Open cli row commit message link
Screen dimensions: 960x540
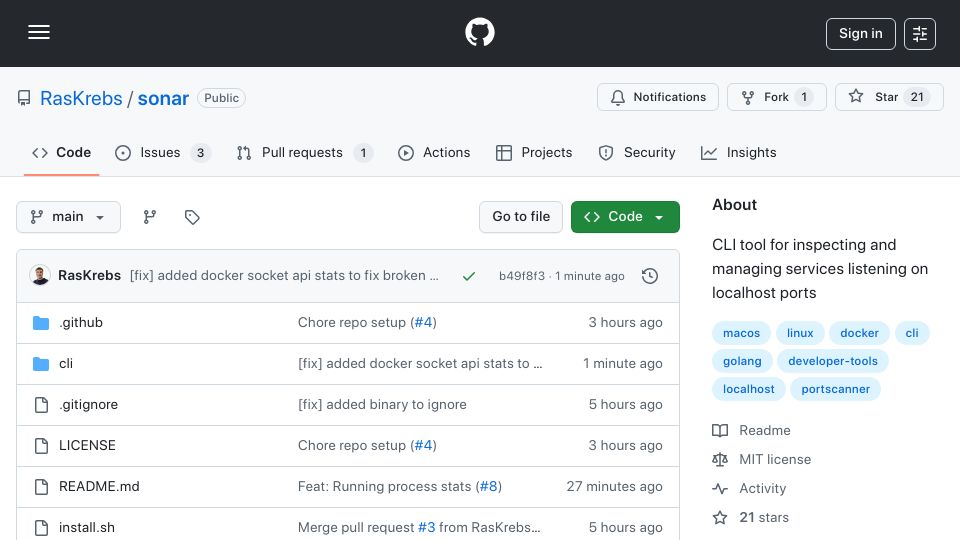click(x=420, y=364)
